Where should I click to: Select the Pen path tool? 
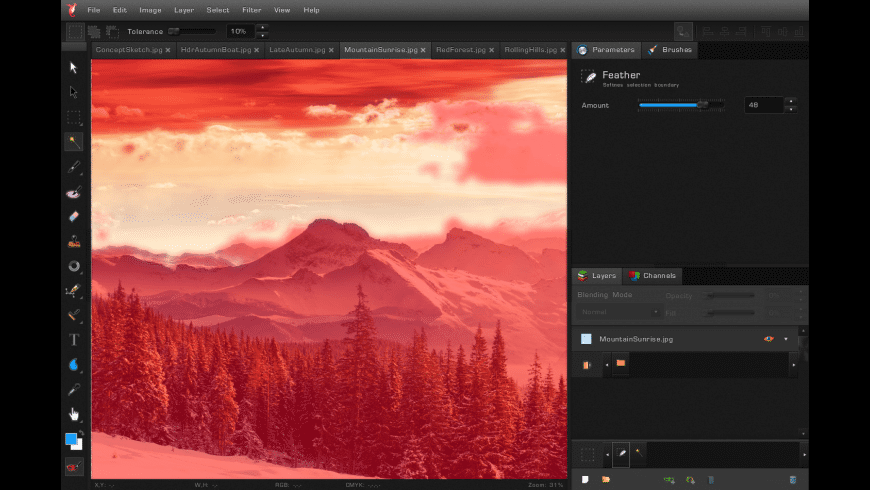tap(73, 290)
